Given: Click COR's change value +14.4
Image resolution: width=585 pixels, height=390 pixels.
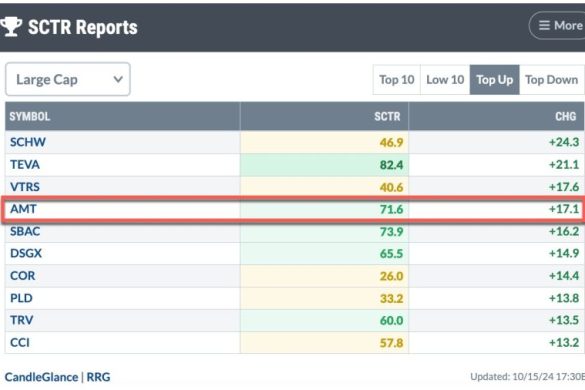Looking at the screenshot, I should pyautogui.click(x=564, y=276).
